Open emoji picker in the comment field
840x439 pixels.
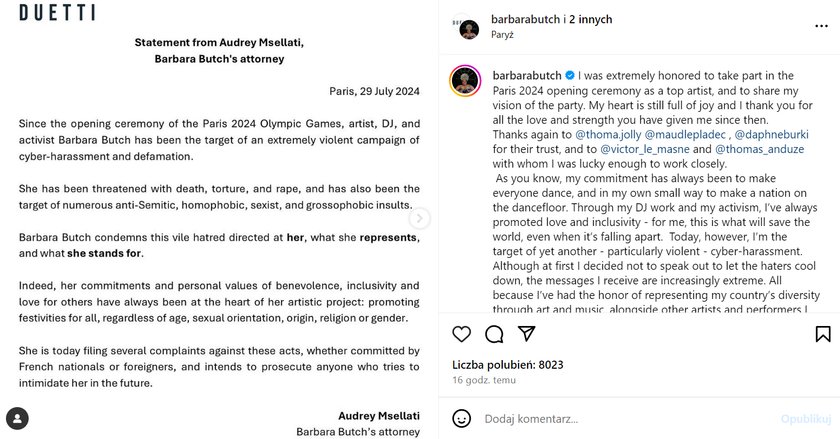[x=461, y=418]
